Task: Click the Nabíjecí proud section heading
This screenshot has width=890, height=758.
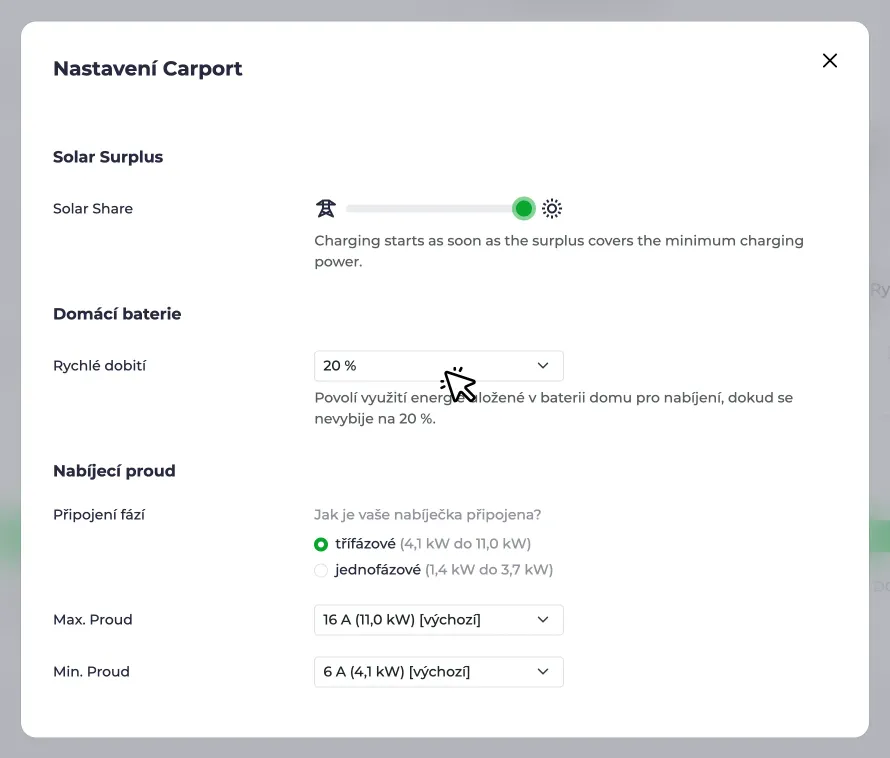Action: (114, 471)
